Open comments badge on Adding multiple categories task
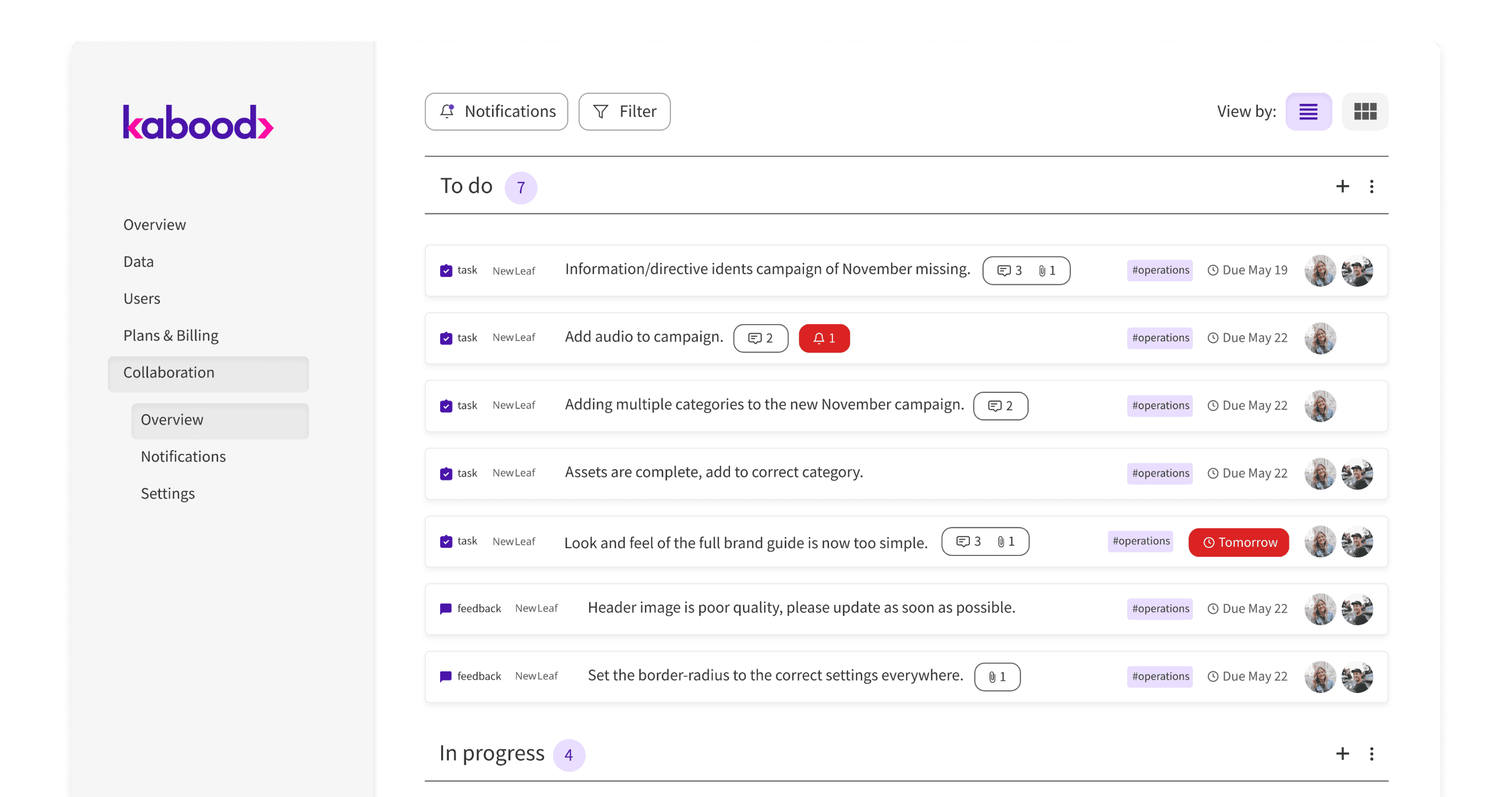This screenshot has height=797, width=1512. 1000,406
